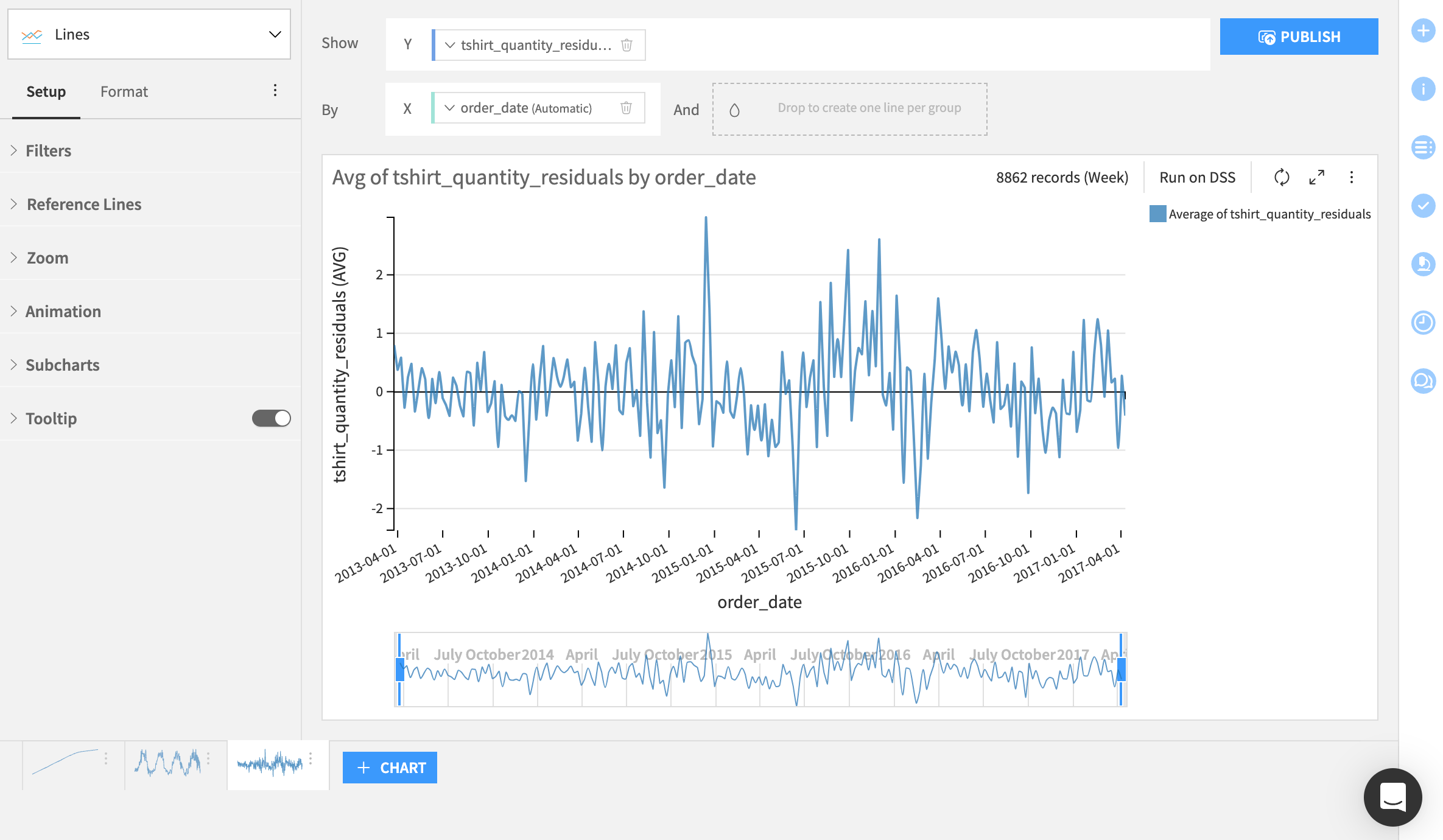This screenshot has height=840, width=1443.
Task: Remove the tshirt_quantity_residuals Y measure via trash icon
Action: (x=627, y=44)
